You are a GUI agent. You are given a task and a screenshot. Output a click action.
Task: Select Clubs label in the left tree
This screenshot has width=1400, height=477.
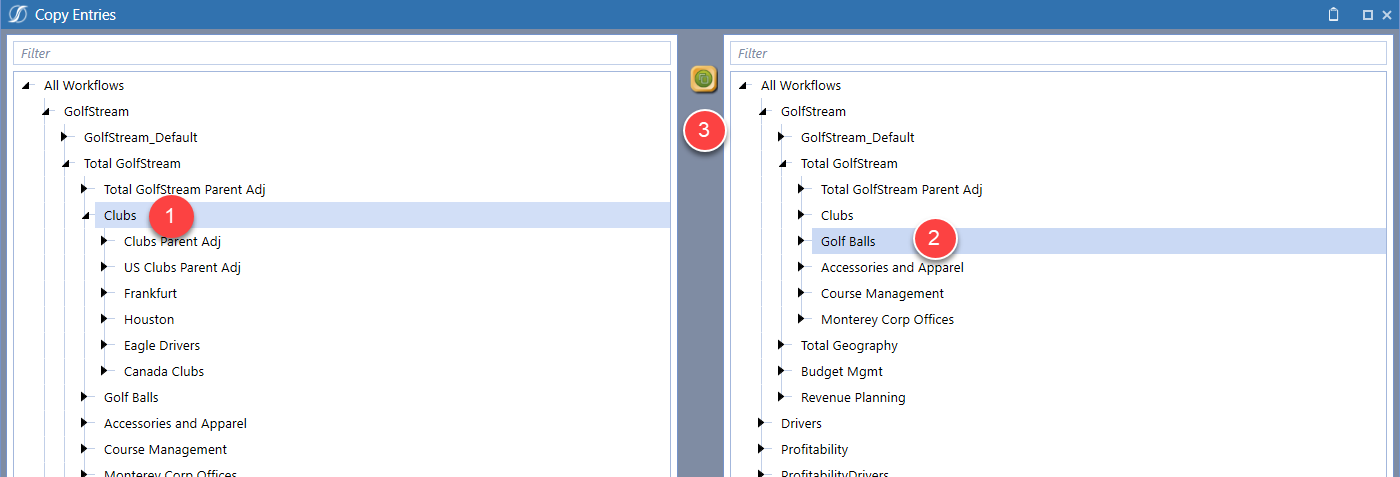120,215
